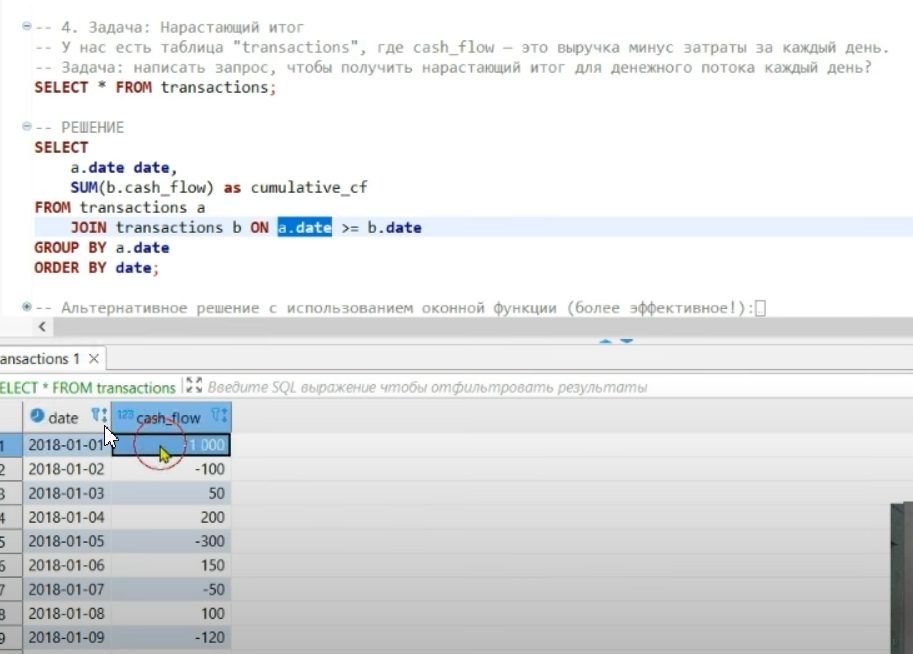Viewport: 913px width, 654px height.
Task: Click the 2018-01-04 date cell
Action: (x=65, y=517)
